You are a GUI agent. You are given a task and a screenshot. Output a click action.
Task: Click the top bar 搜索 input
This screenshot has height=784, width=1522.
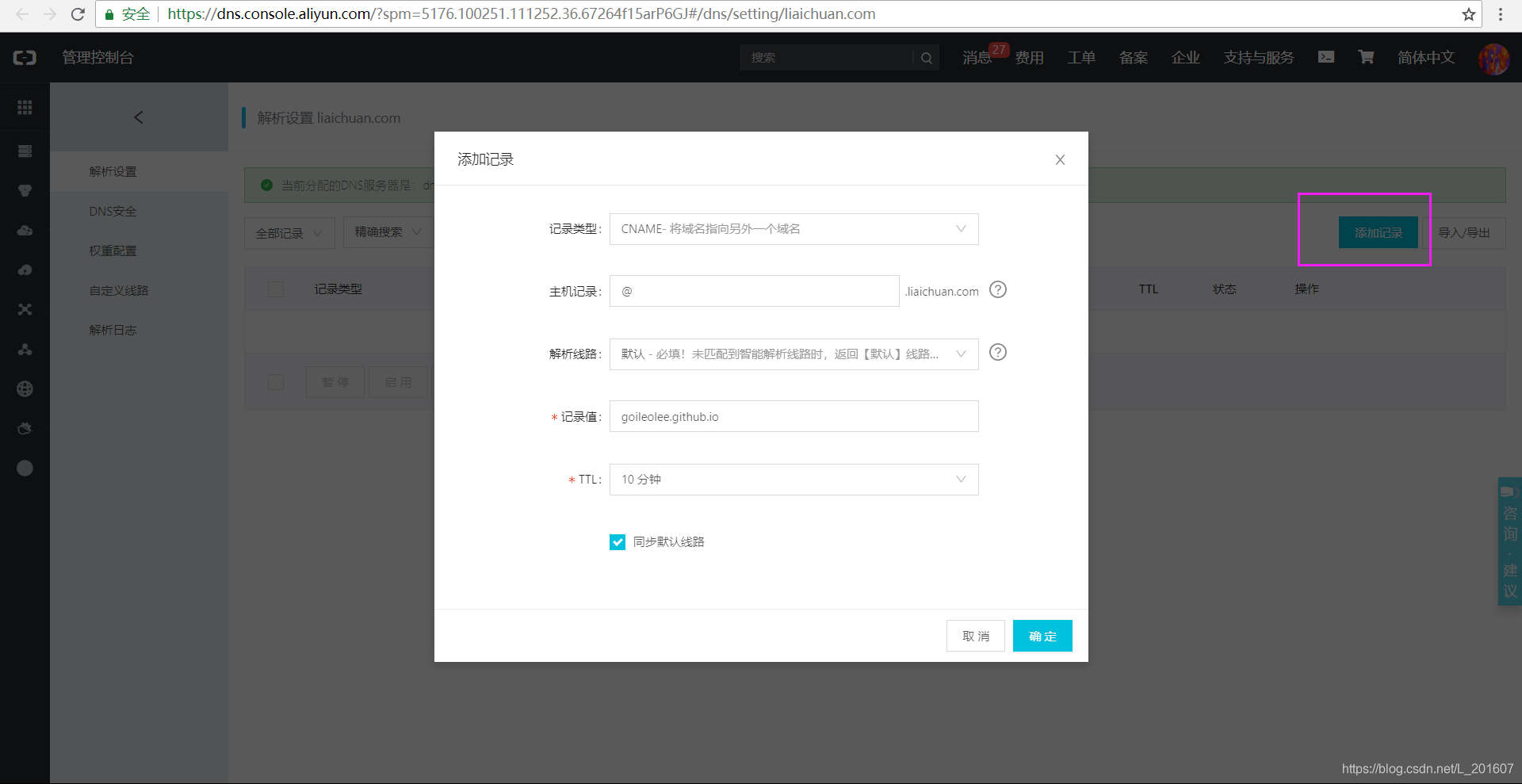(x=826, y=58)
